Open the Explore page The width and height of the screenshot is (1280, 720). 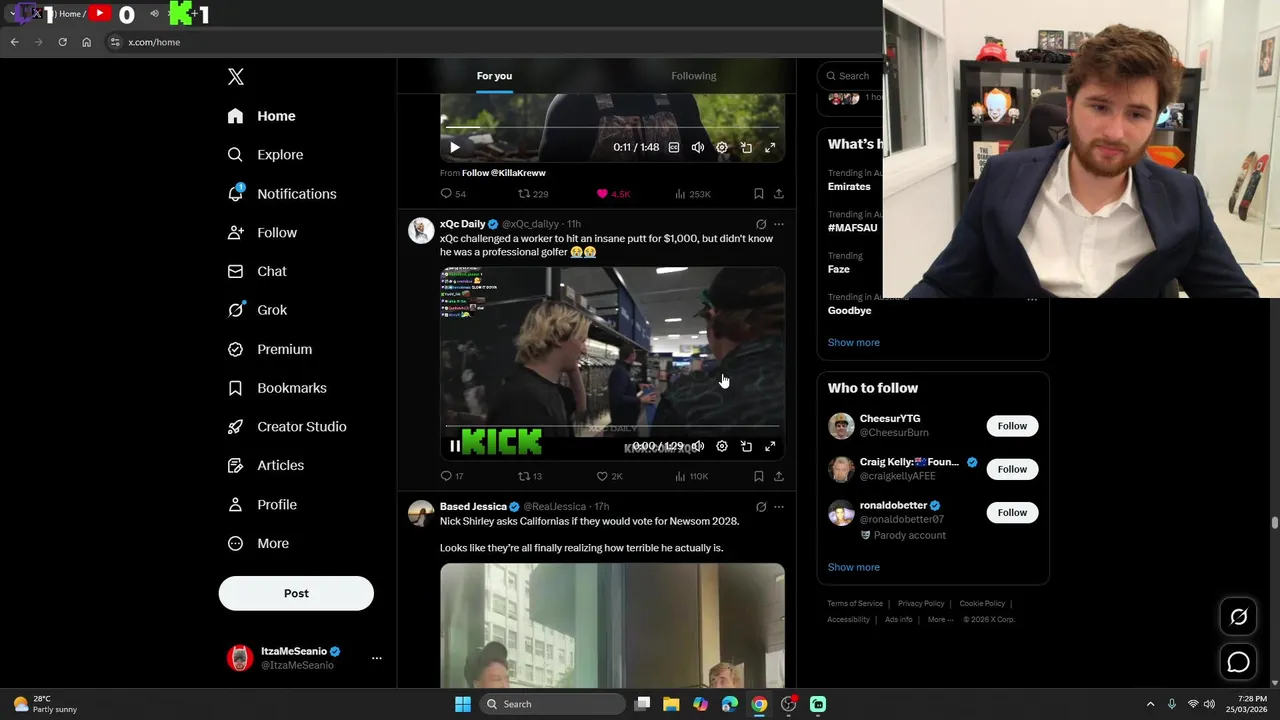pos(265,155)
